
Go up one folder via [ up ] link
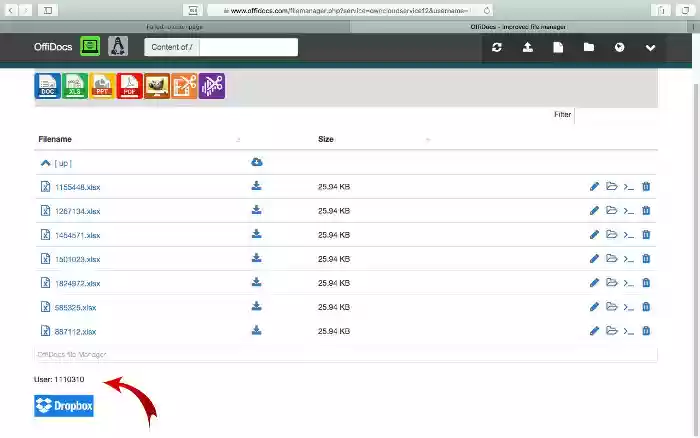(x=63, y=163)
